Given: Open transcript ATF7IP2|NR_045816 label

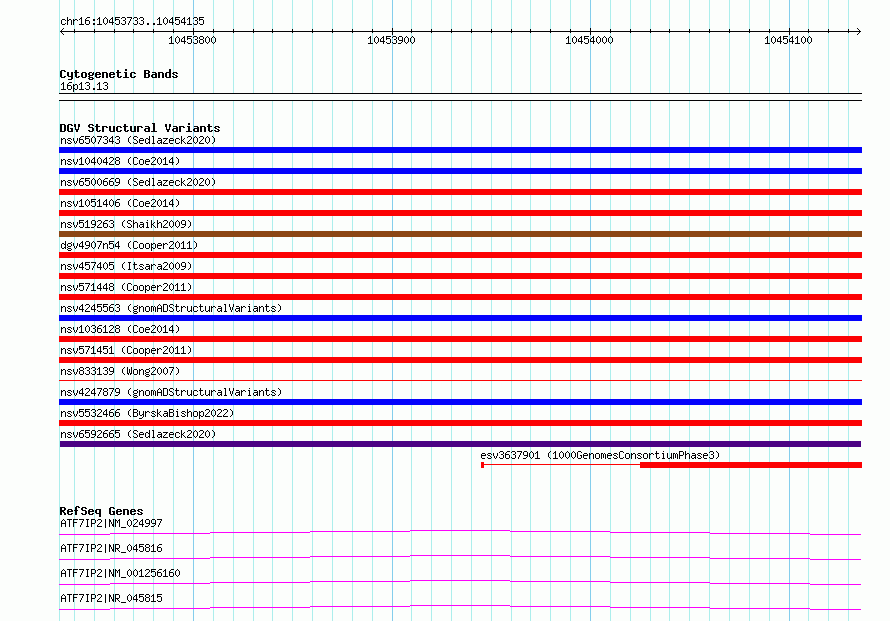Looking at the screenshot, I should point(111,548).
